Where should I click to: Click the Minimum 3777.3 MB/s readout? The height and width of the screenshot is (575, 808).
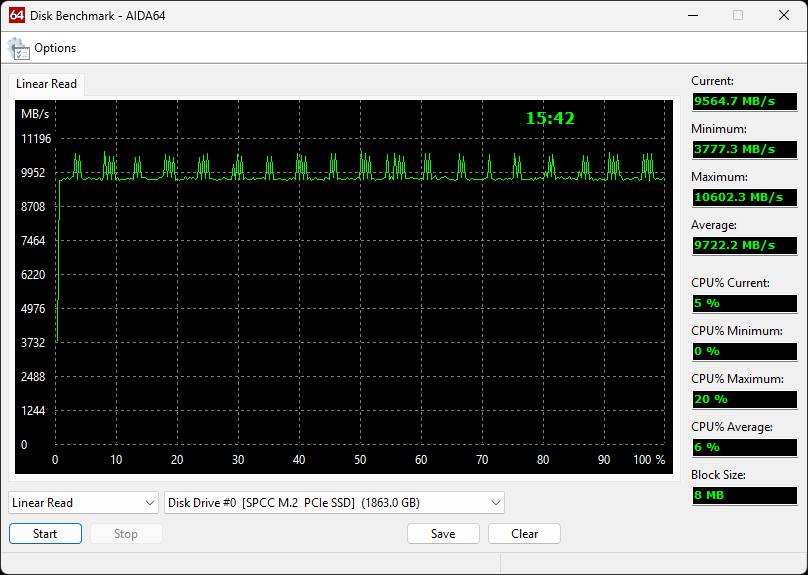click(745, 149)
